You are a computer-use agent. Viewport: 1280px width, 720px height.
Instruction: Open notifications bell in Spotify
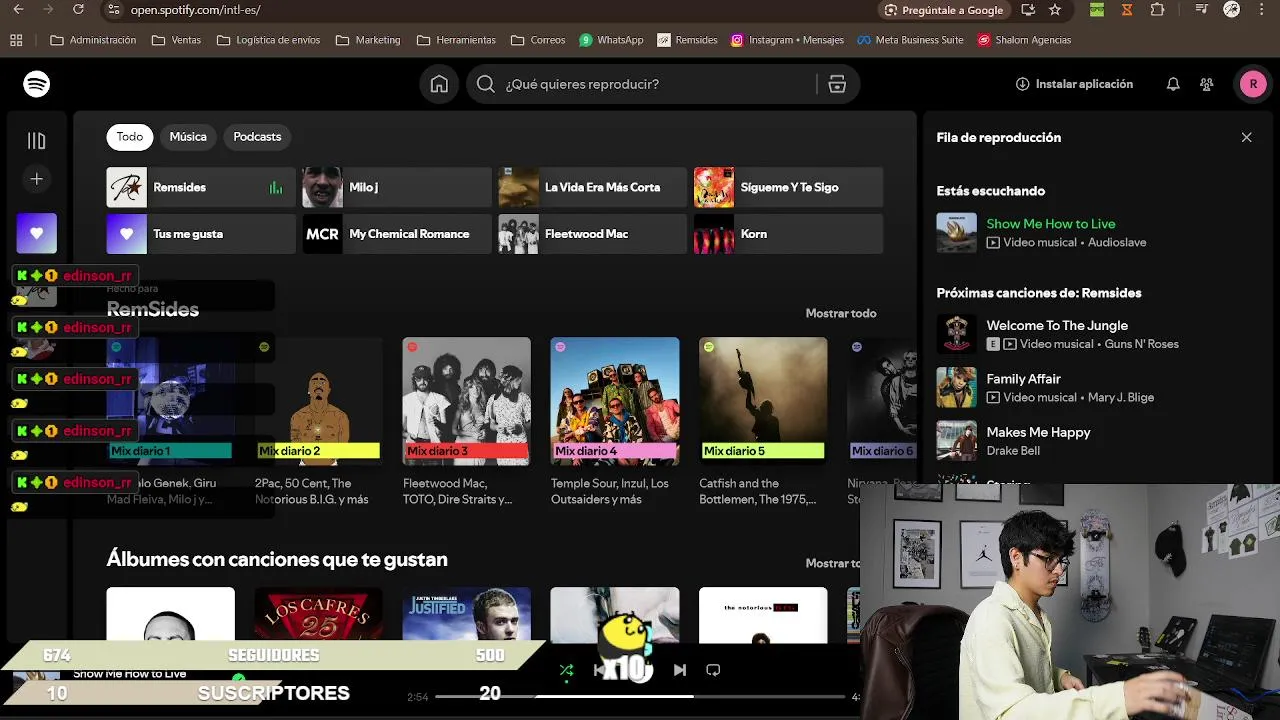1173,84
